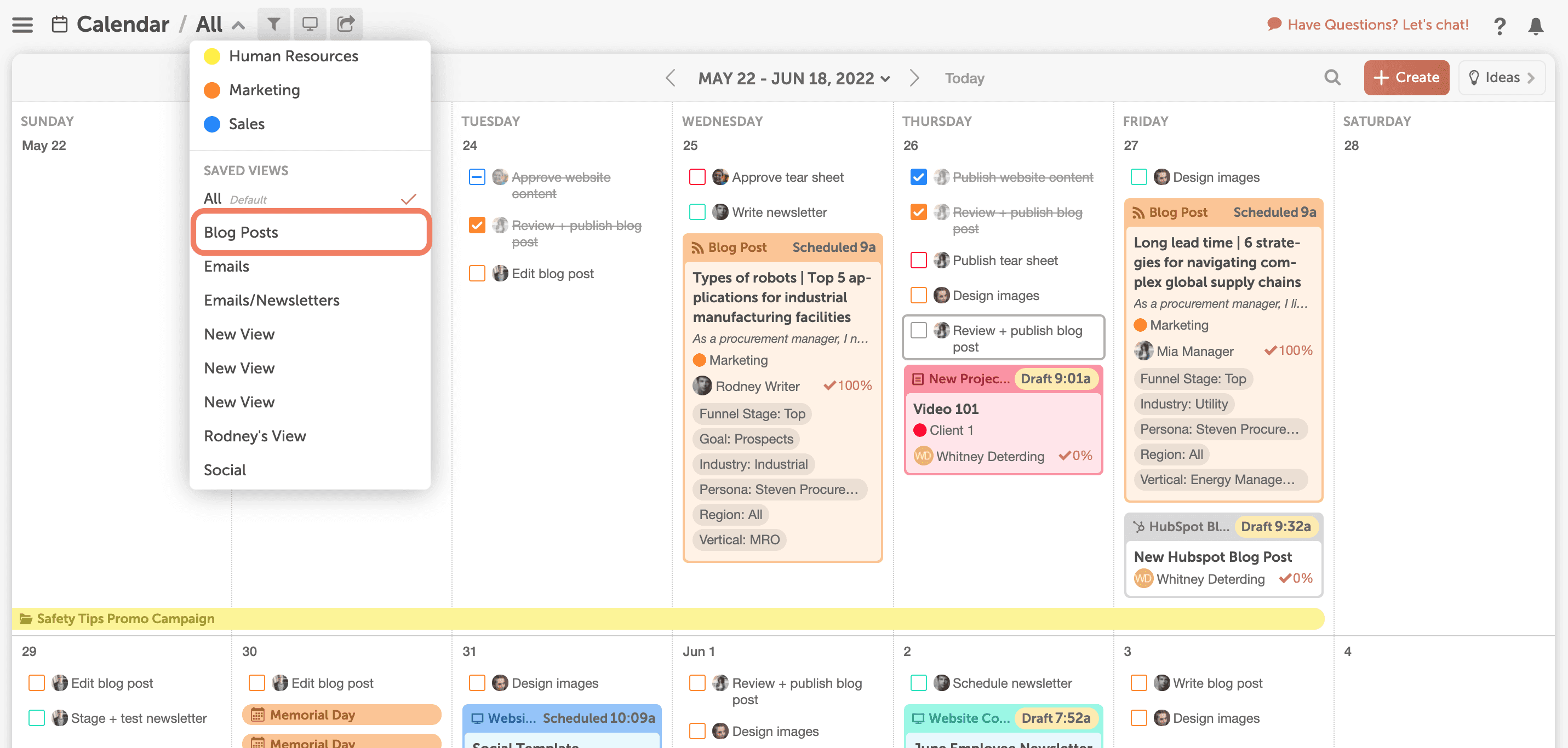The image size is (1568, 748).
Task: Check Stage + test newsletter task
Action: coord(37,718)
